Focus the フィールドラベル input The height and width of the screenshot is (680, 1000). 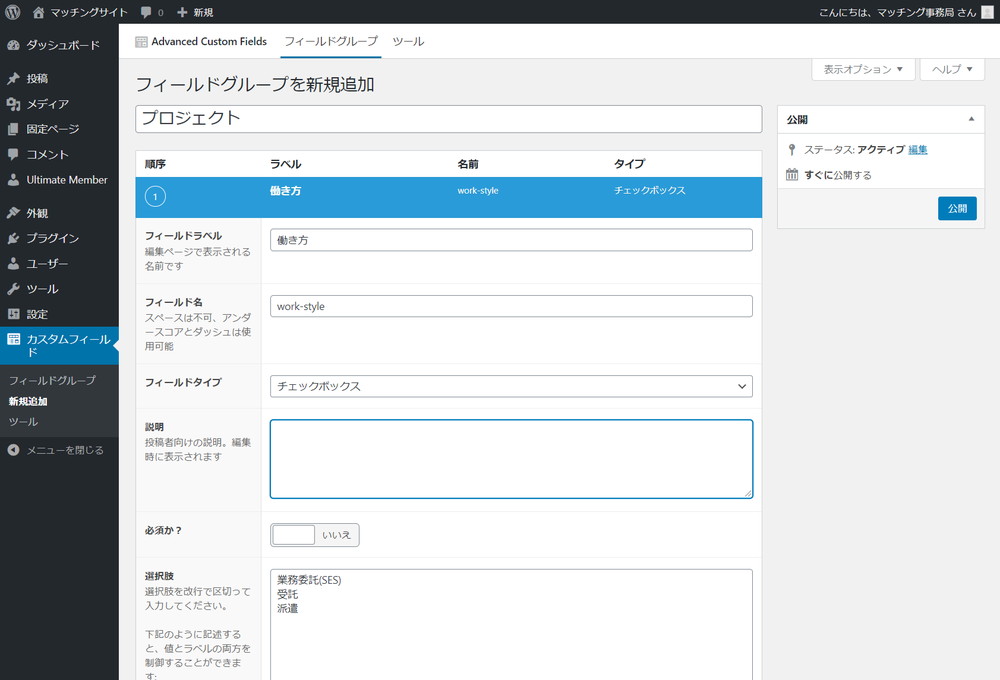[511, 240]
